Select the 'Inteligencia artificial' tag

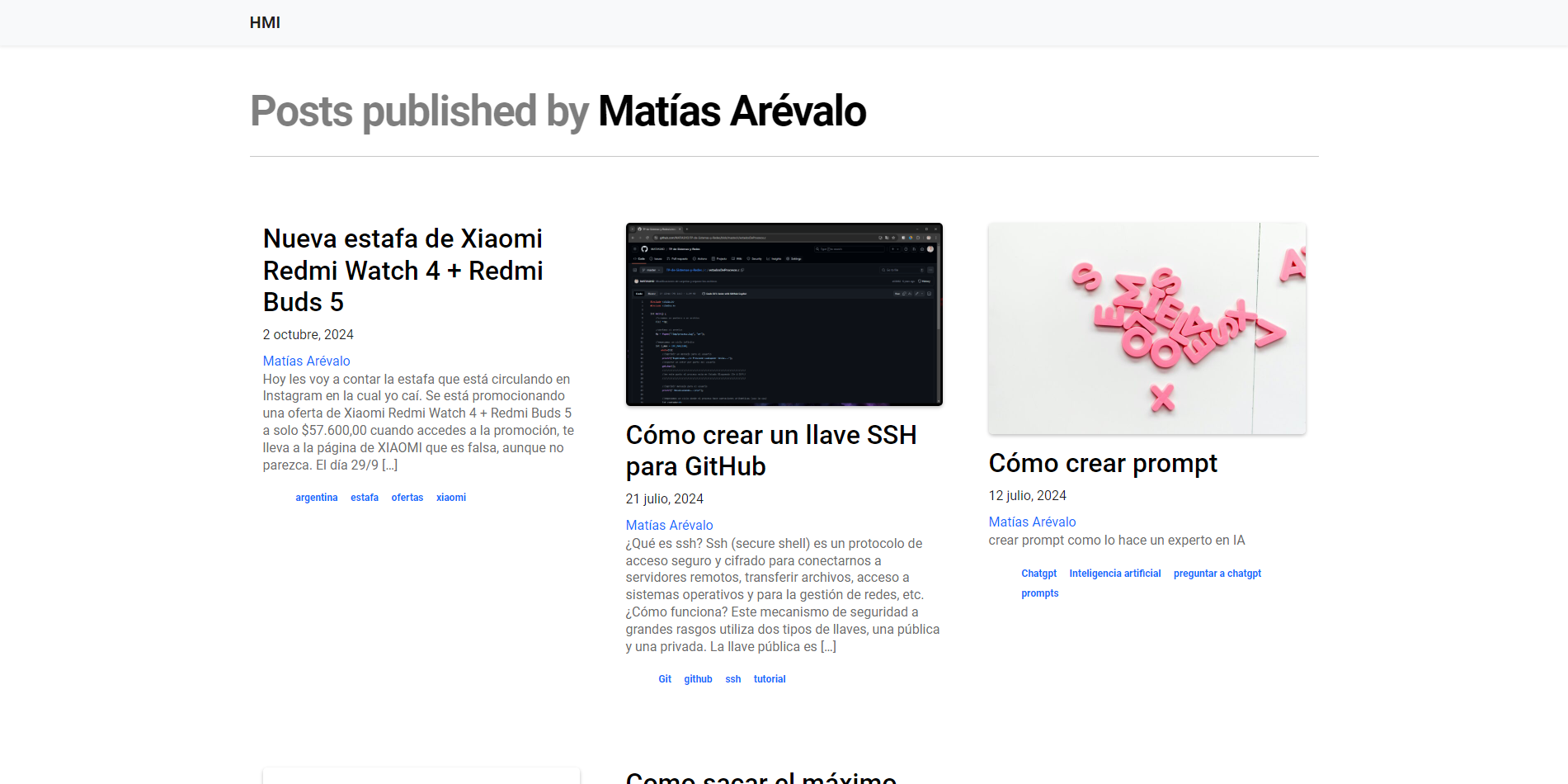click(1115, 574)
